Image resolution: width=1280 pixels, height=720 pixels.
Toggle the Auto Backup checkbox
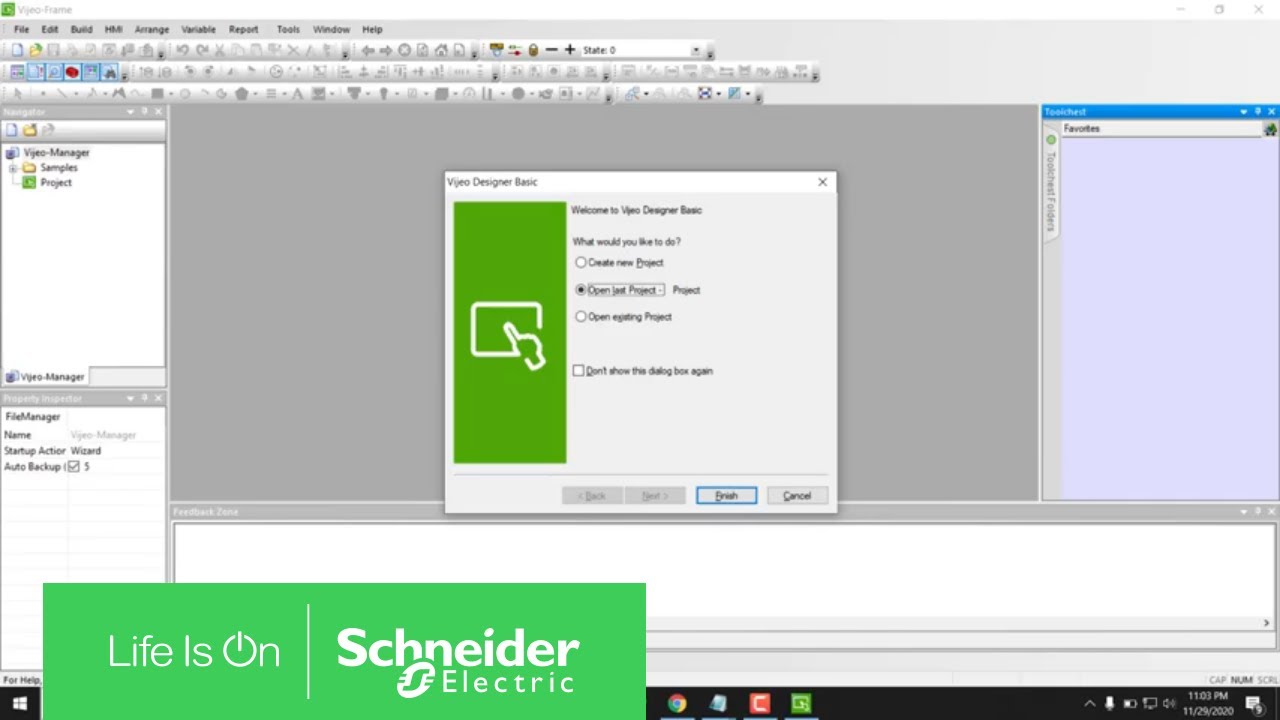point(73,467)
